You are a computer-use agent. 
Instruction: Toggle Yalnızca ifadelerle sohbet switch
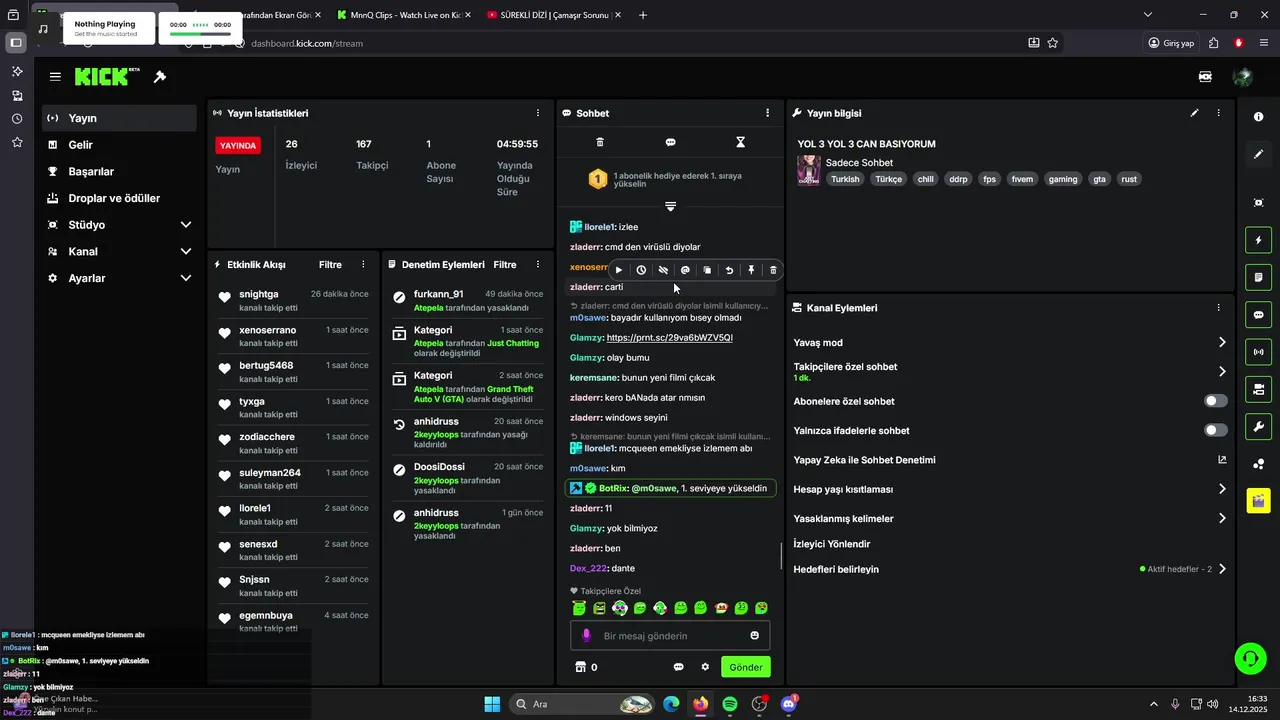point(1216,430)
